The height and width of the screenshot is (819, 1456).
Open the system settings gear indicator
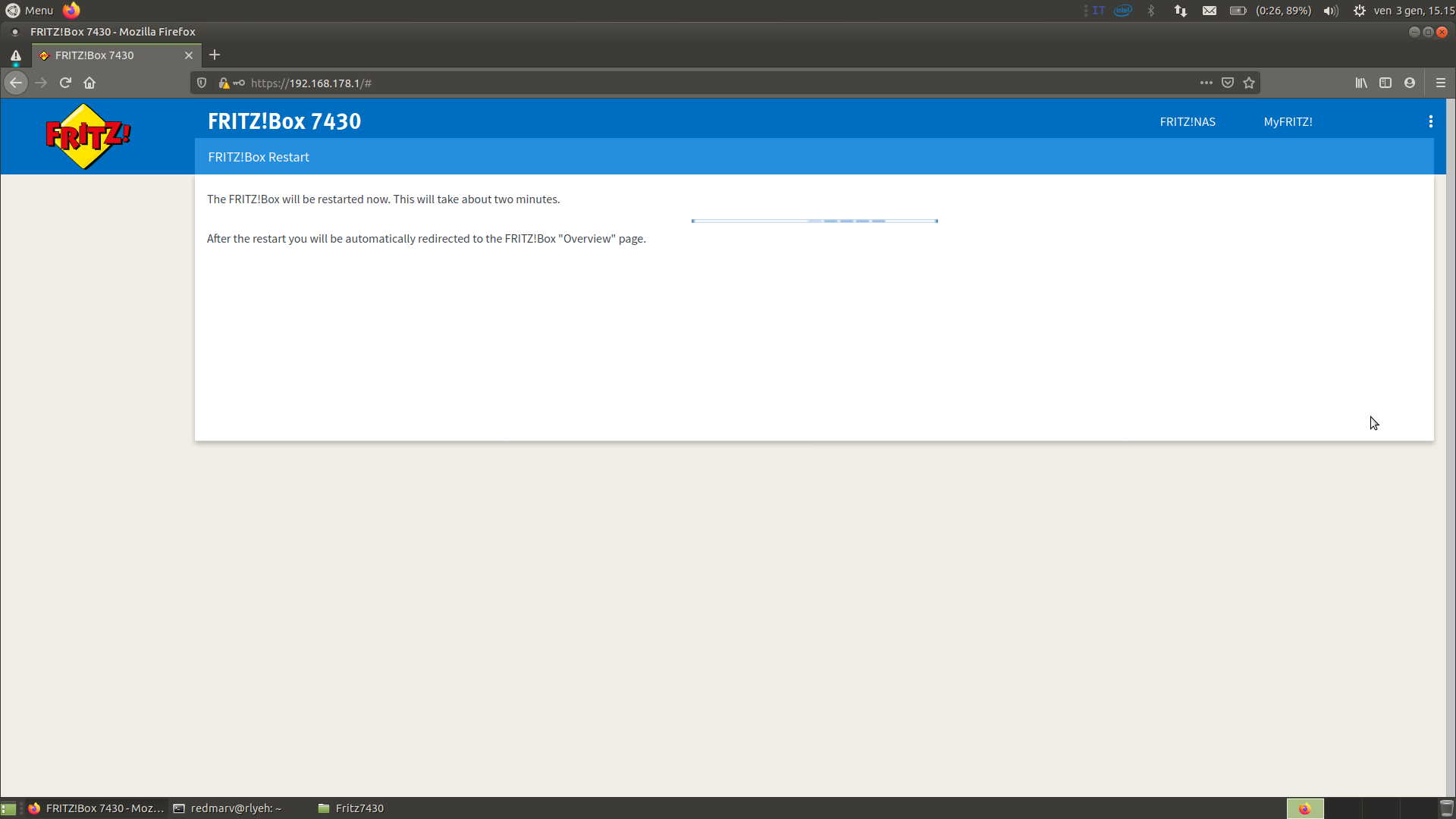[x=1360, y=11]
